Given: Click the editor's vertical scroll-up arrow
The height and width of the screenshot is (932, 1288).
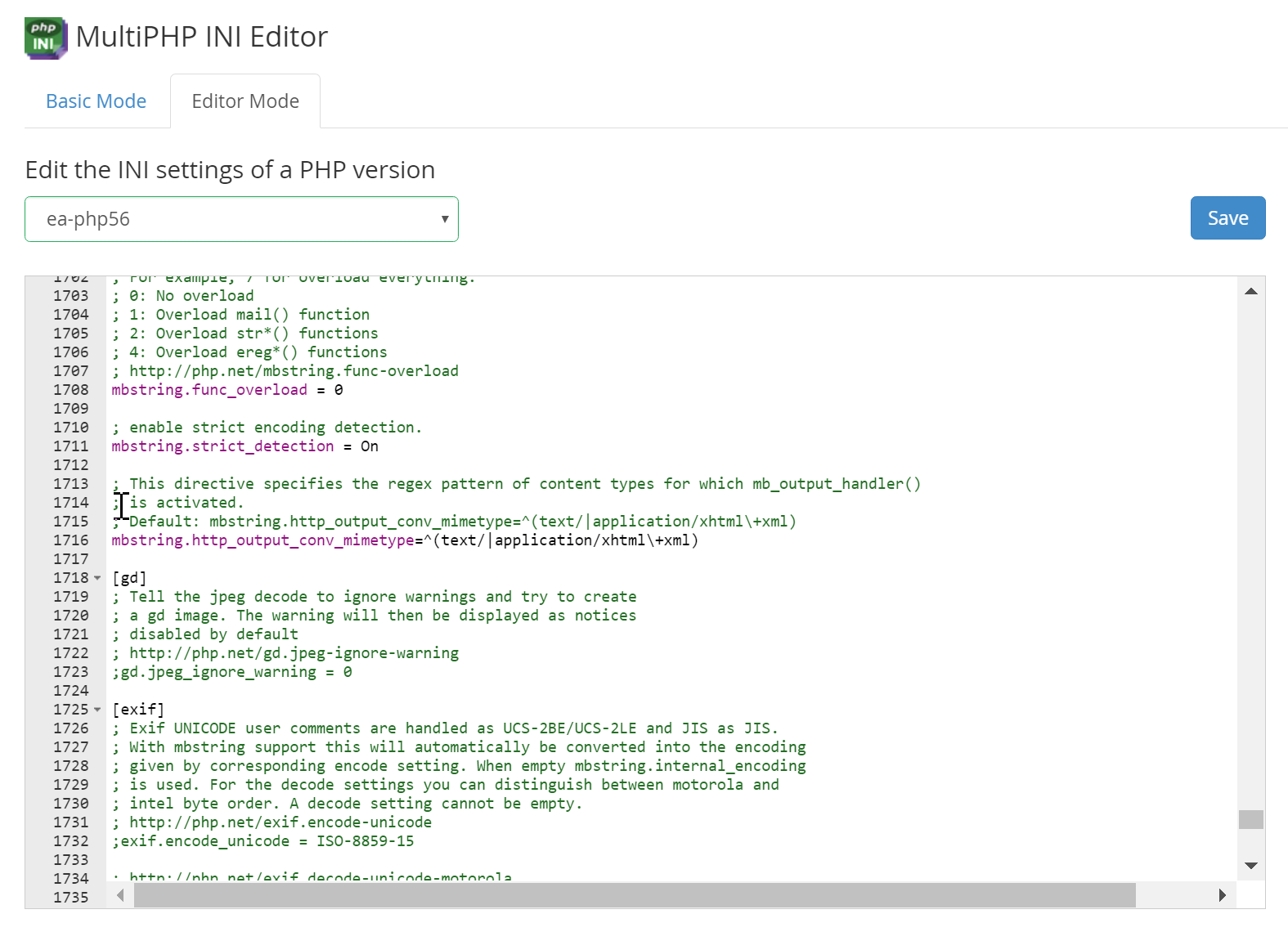Looking at the screenshot, I should pyautogui.click(x=1250, y=292).
